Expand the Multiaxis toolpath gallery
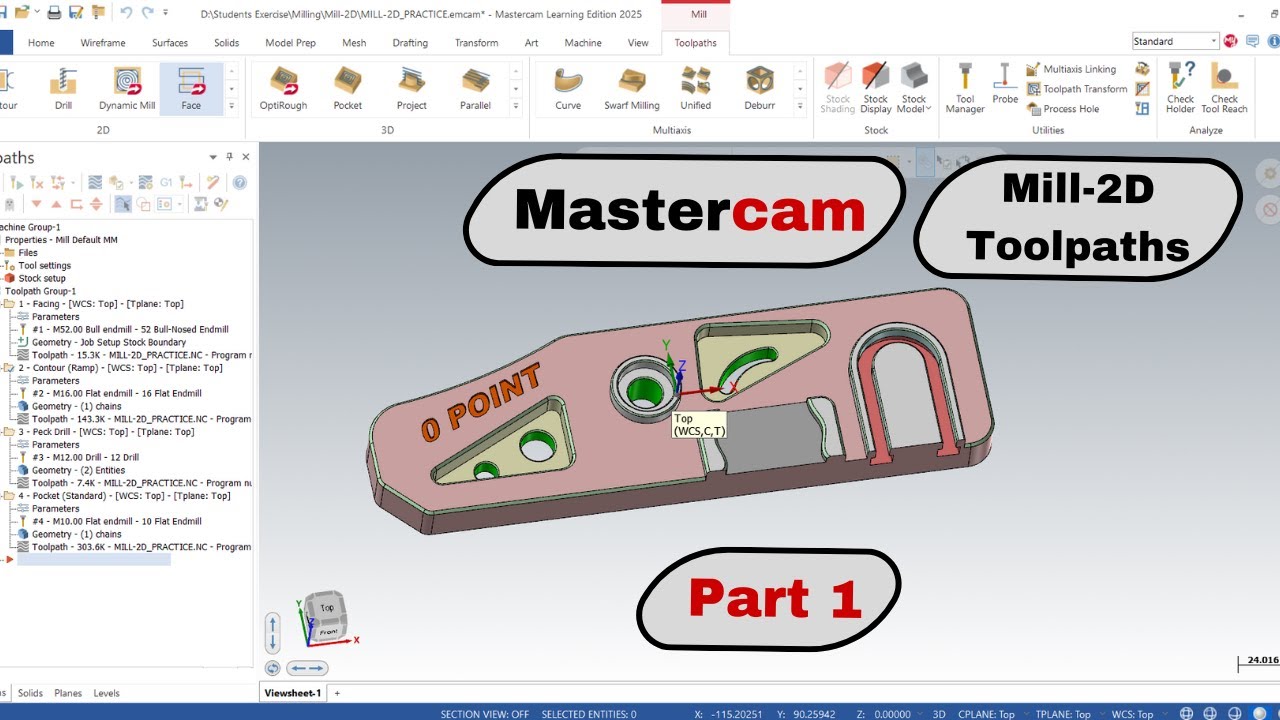 click(x=800, y=105)
